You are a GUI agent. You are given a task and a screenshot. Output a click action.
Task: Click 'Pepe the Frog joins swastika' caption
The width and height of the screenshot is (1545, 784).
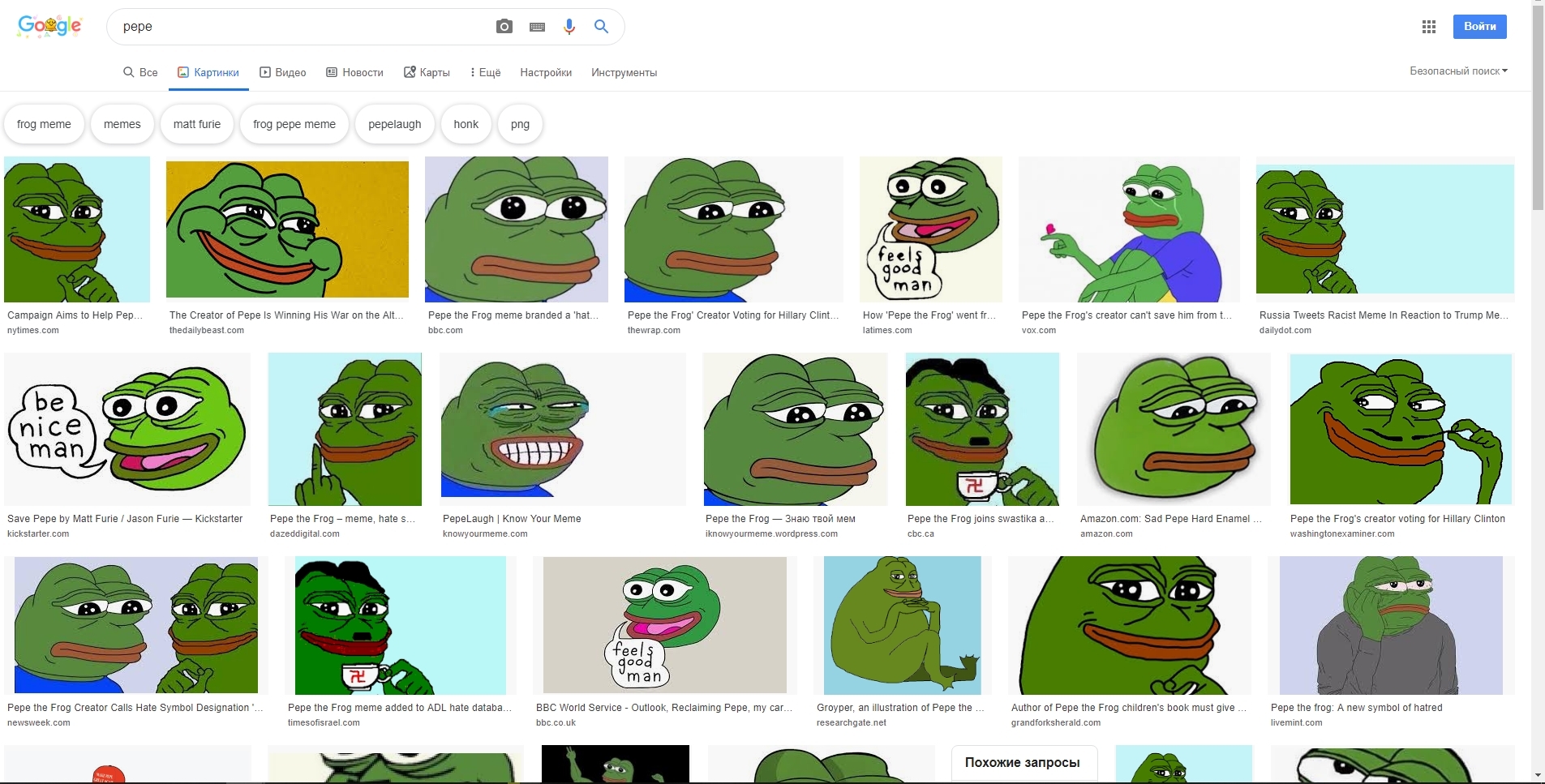981,519
